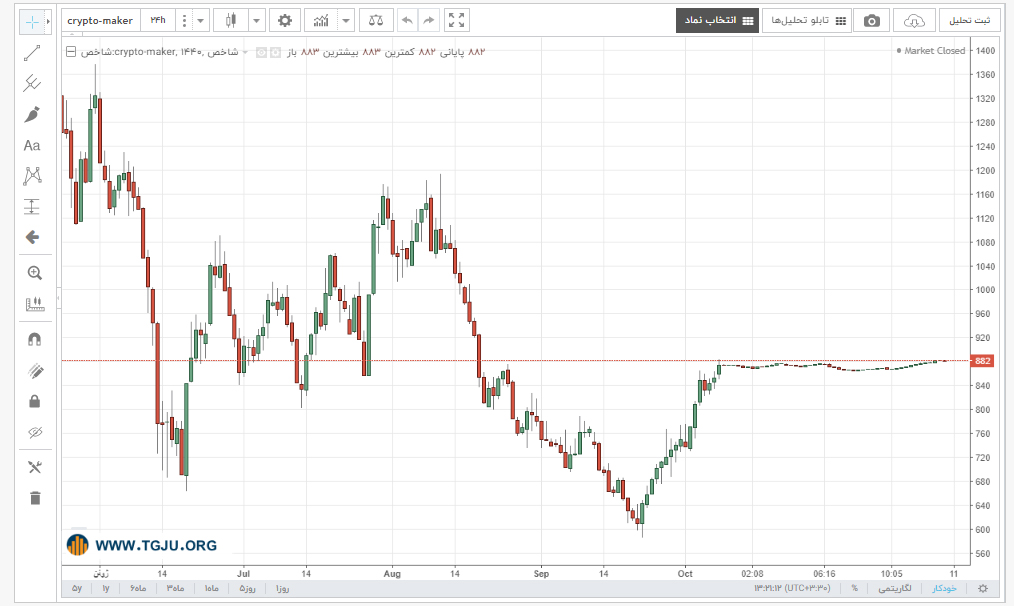
Task: Click the 882 price label on axis
Action: click(982, 361)
